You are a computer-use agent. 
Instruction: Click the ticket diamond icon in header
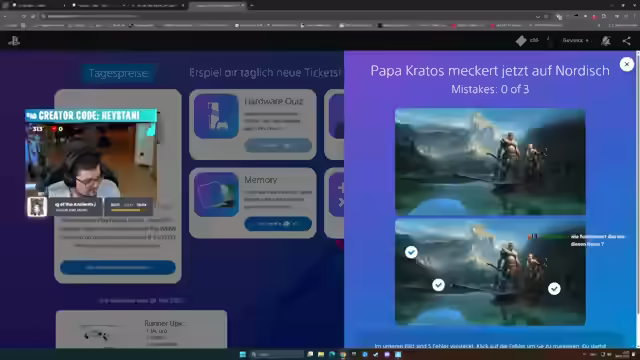pos(520,40)
